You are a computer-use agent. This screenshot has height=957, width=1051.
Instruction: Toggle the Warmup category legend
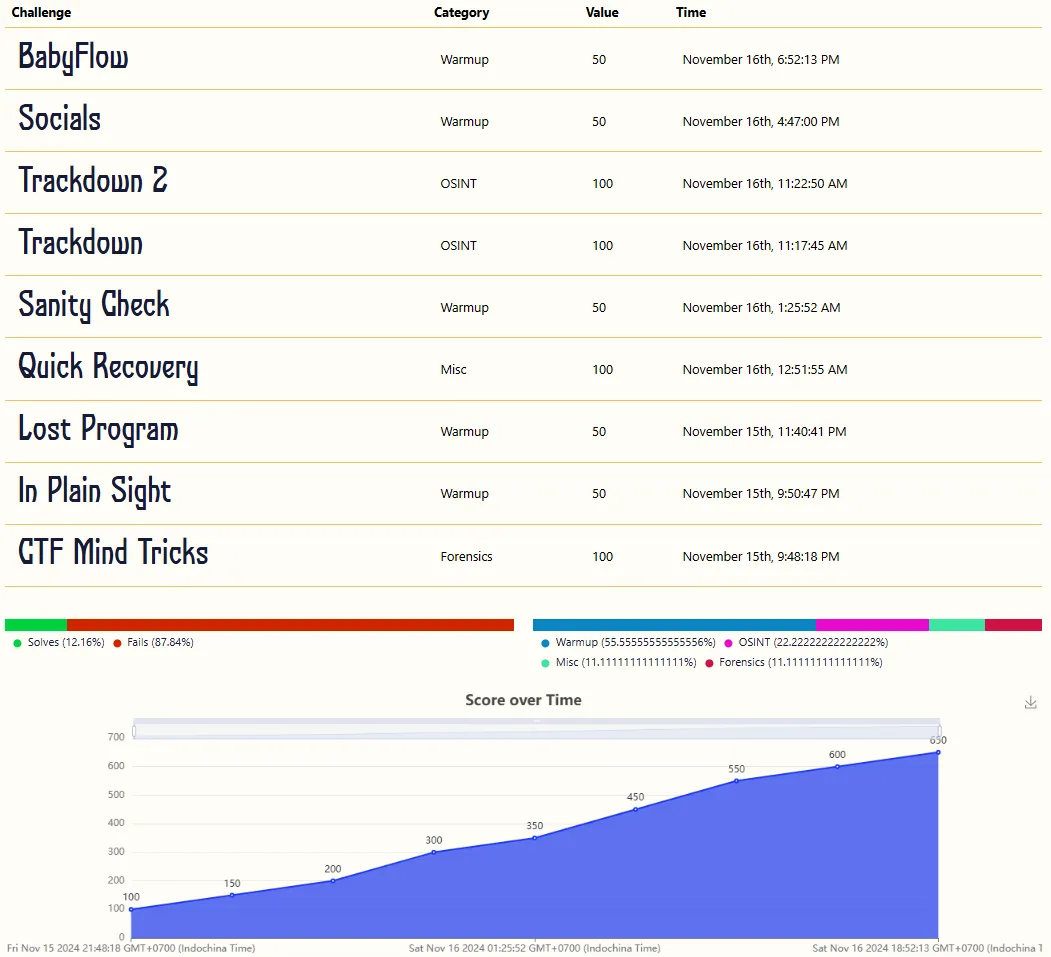(628, 643)
